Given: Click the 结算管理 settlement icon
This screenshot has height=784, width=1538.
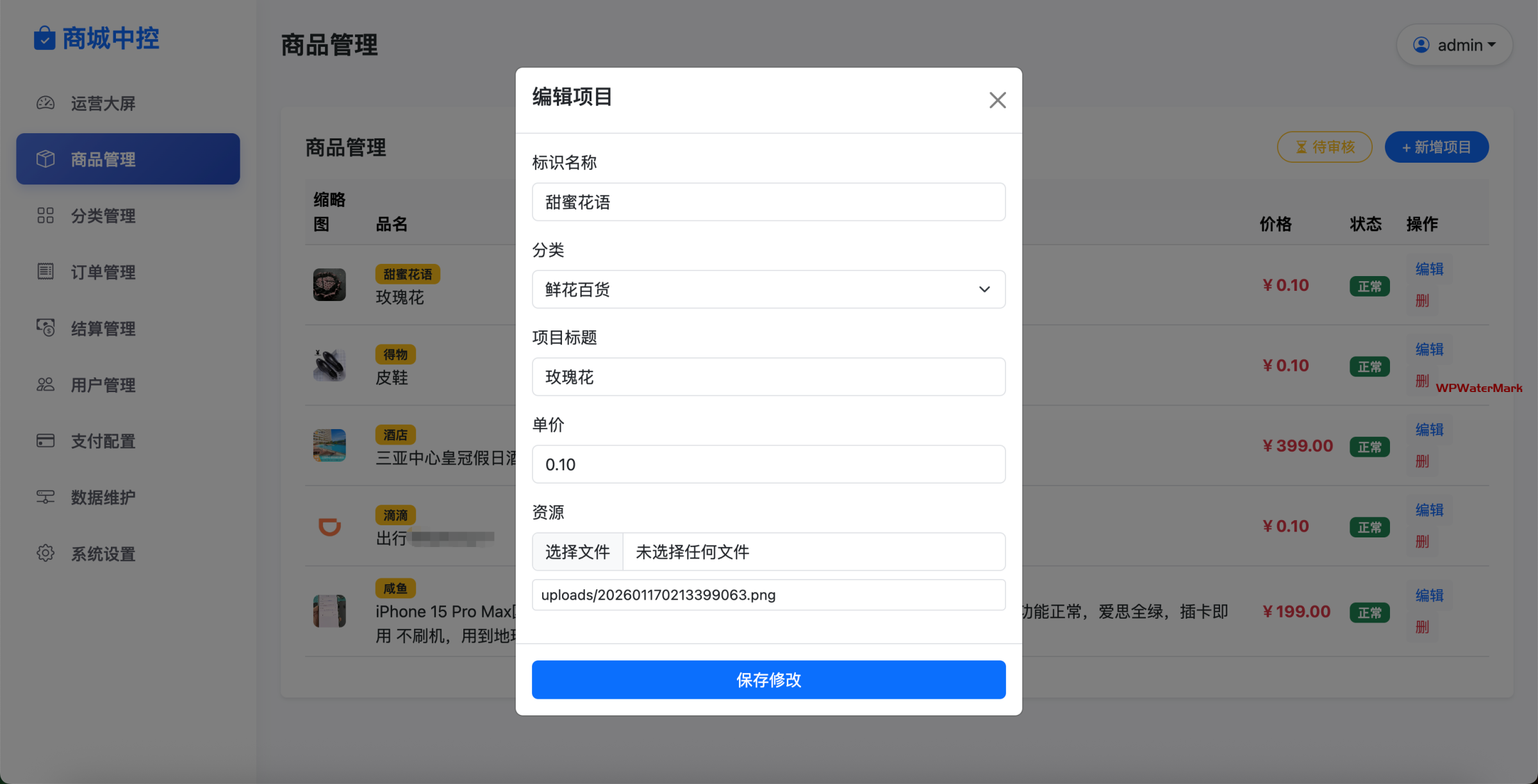Looking at the screenshot, I should (x=45, y=328).
